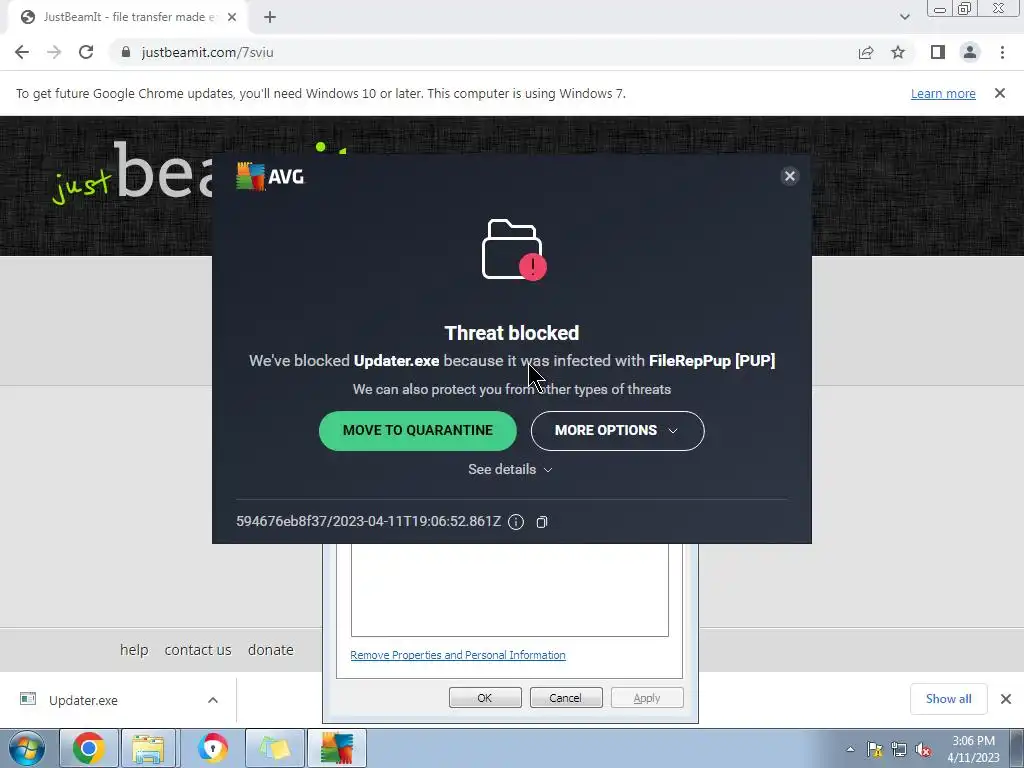Screen dimensions: 1024x768
Task: Go back with the browser back arrow
Action: 22,52
